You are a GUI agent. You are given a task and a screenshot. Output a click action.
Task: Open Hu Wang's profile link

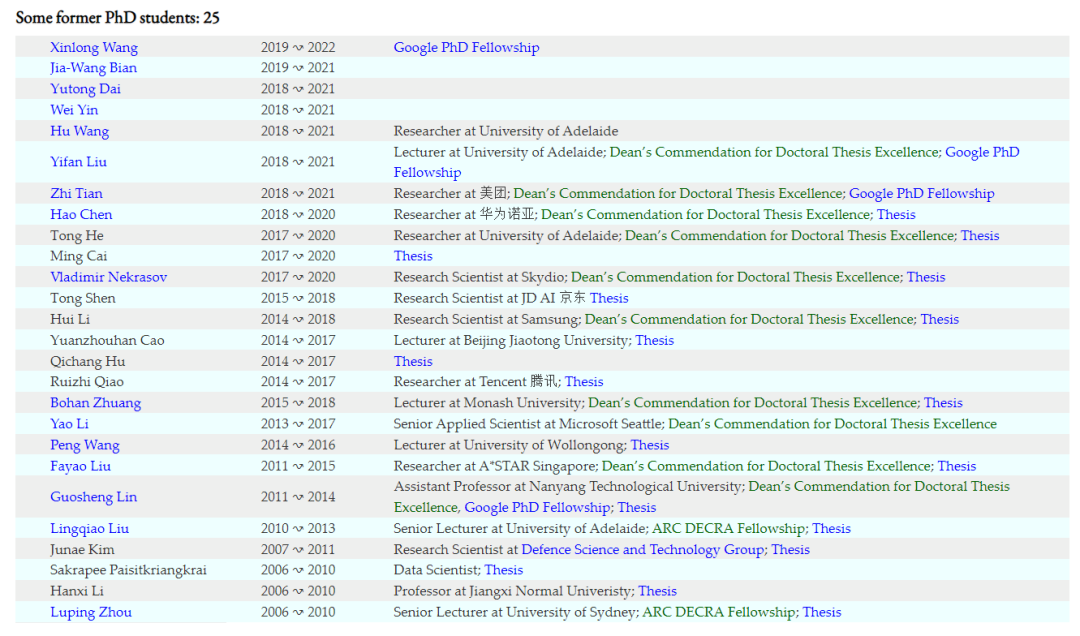pyautogui.click(x=79, y=131)
